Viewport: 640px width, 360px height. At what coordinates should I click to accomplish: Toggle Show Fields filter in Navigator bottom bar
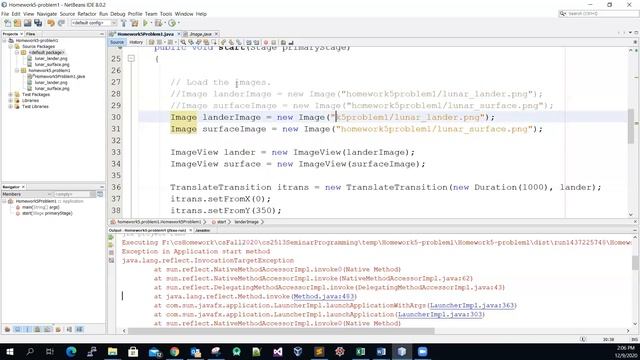pos(18,329)
